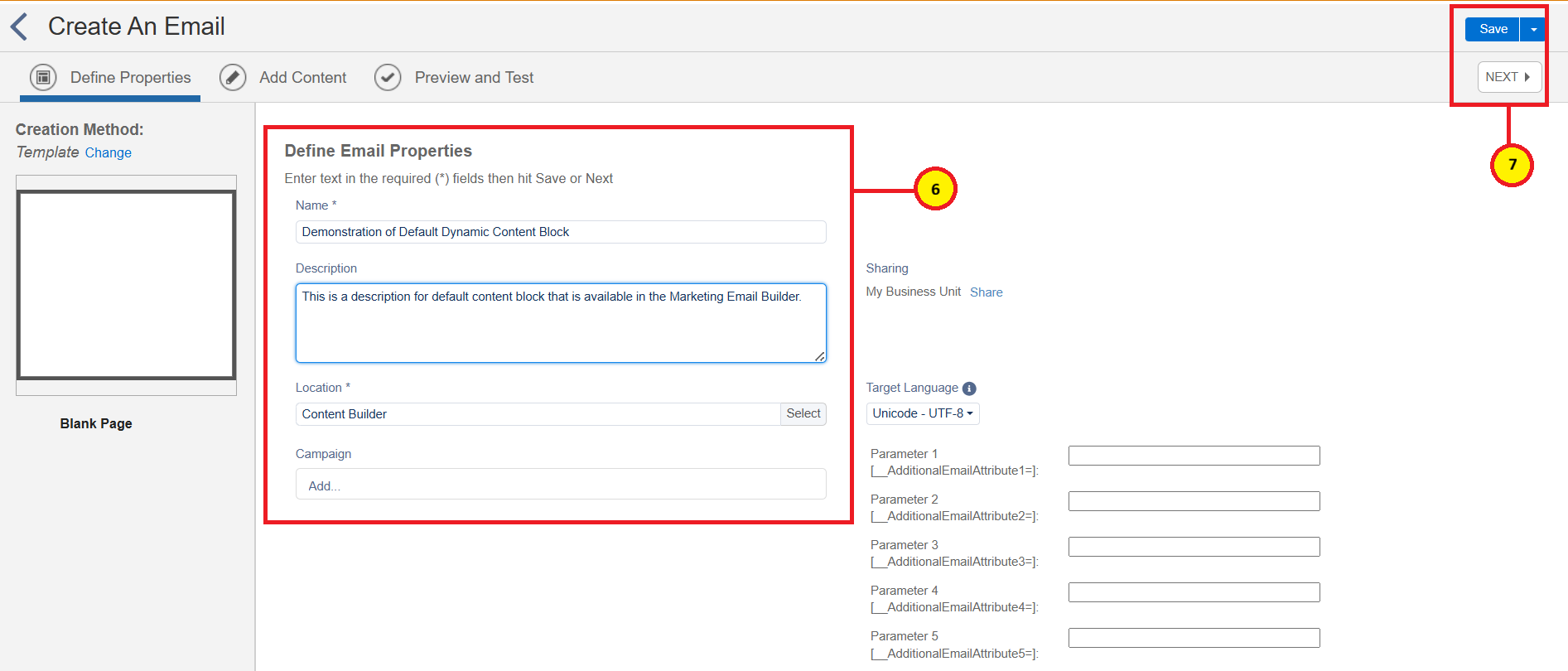Click the Share link under Sharing
1568x671 pixels.
coord(986,292)
